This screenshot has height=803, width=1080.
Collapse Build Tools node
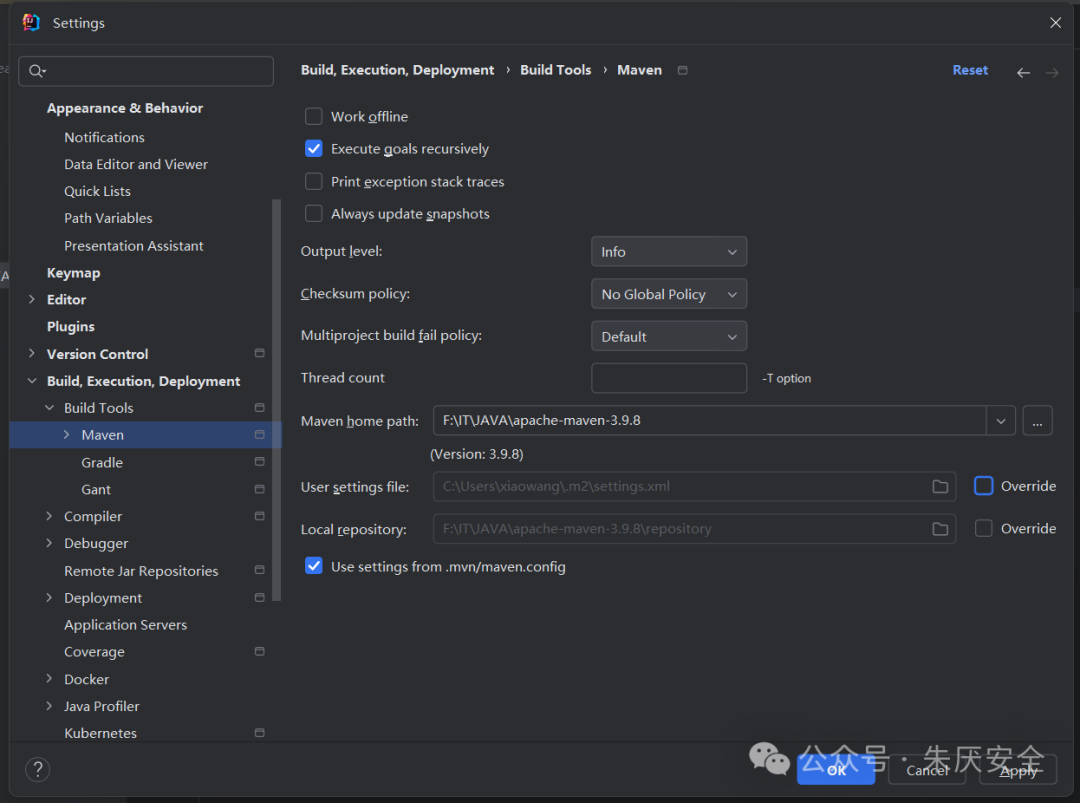tap(49, 408)
